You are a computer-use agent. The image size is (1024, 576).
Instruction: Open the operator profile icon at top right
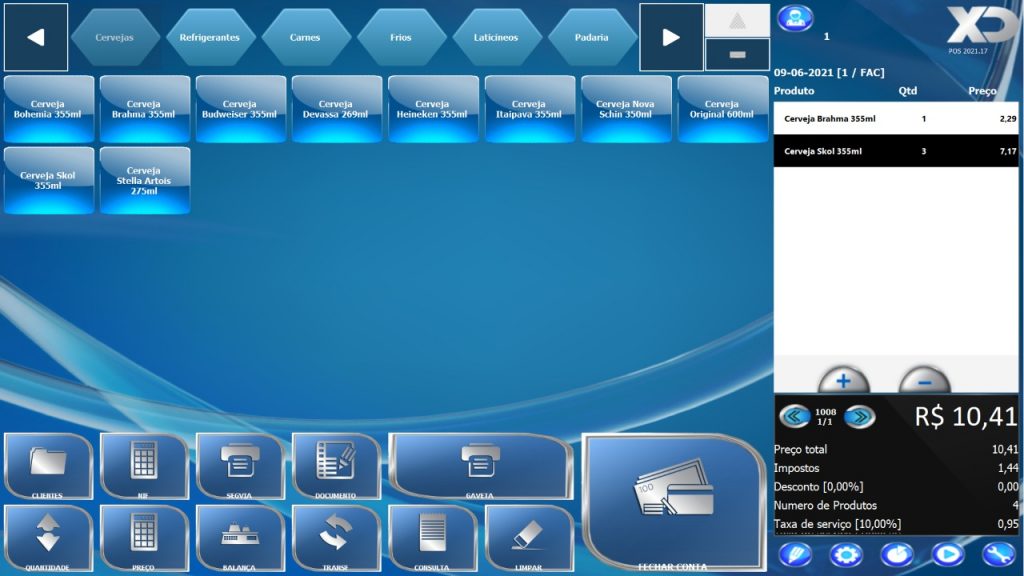tap(795, 15)
